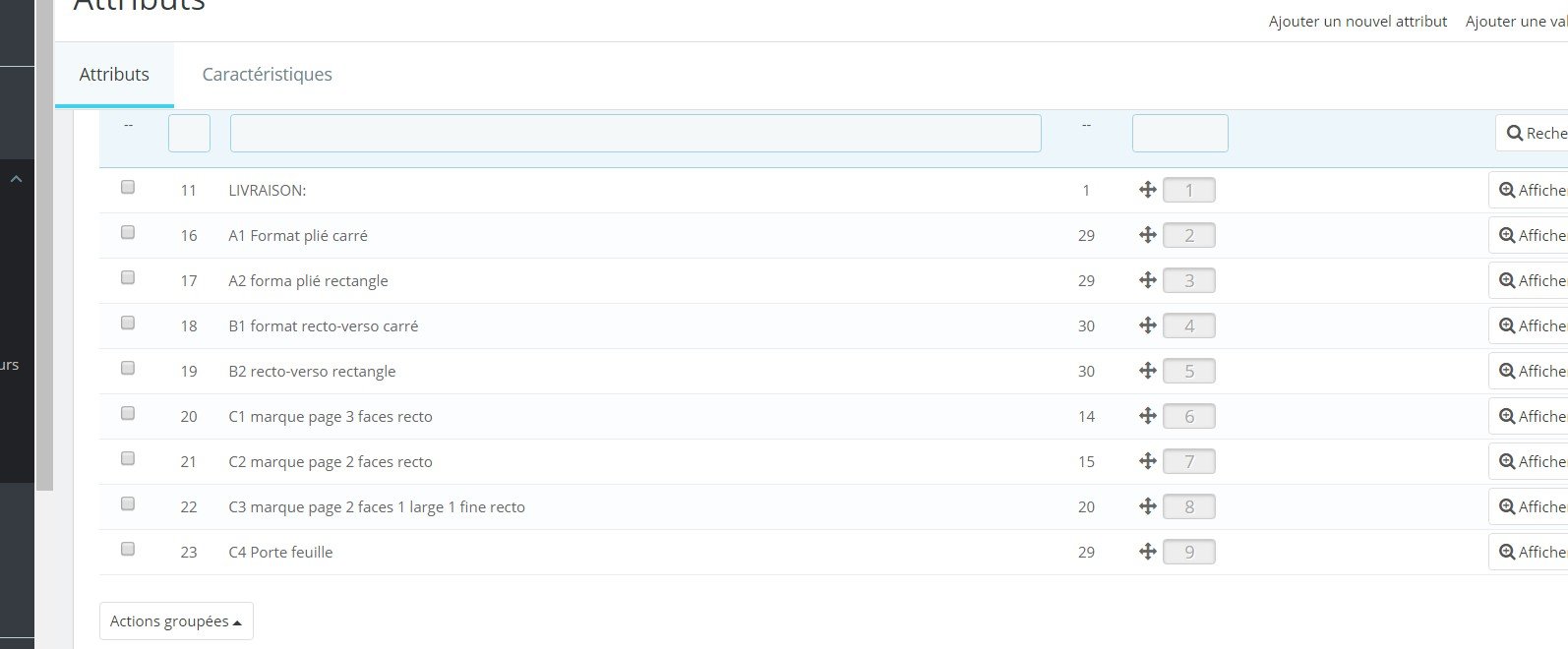
Task: Click the move handle for LIVRAISON: row
Action: click(x=1147, y=190)
